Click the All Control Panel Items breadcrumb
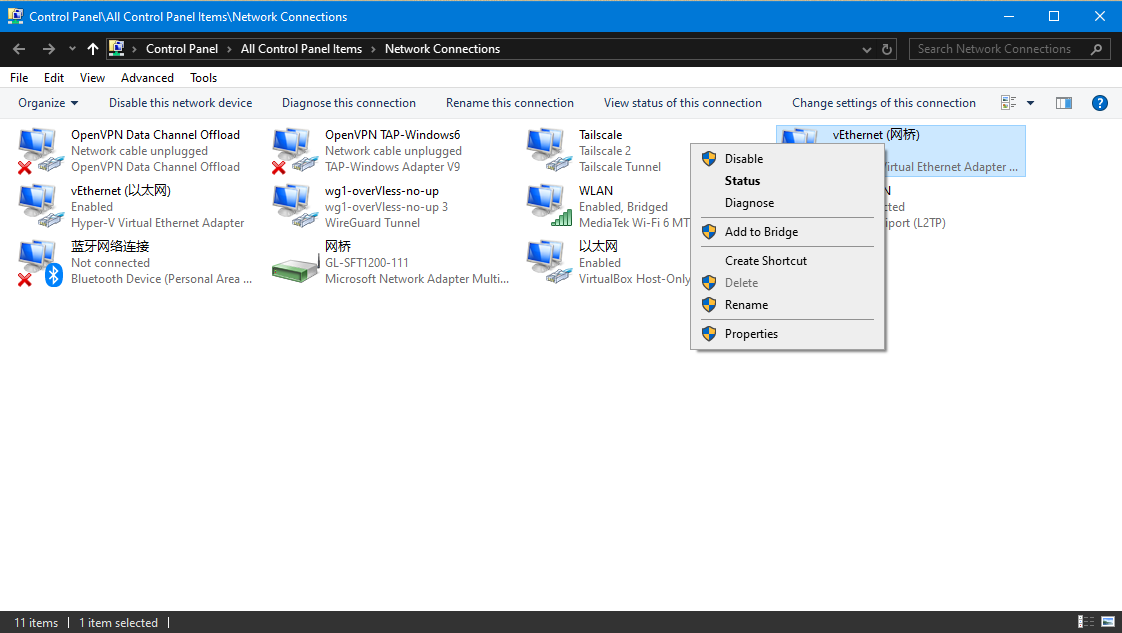Image resolution: width=1122 pixels, height=633 pixels. (301, 49)
